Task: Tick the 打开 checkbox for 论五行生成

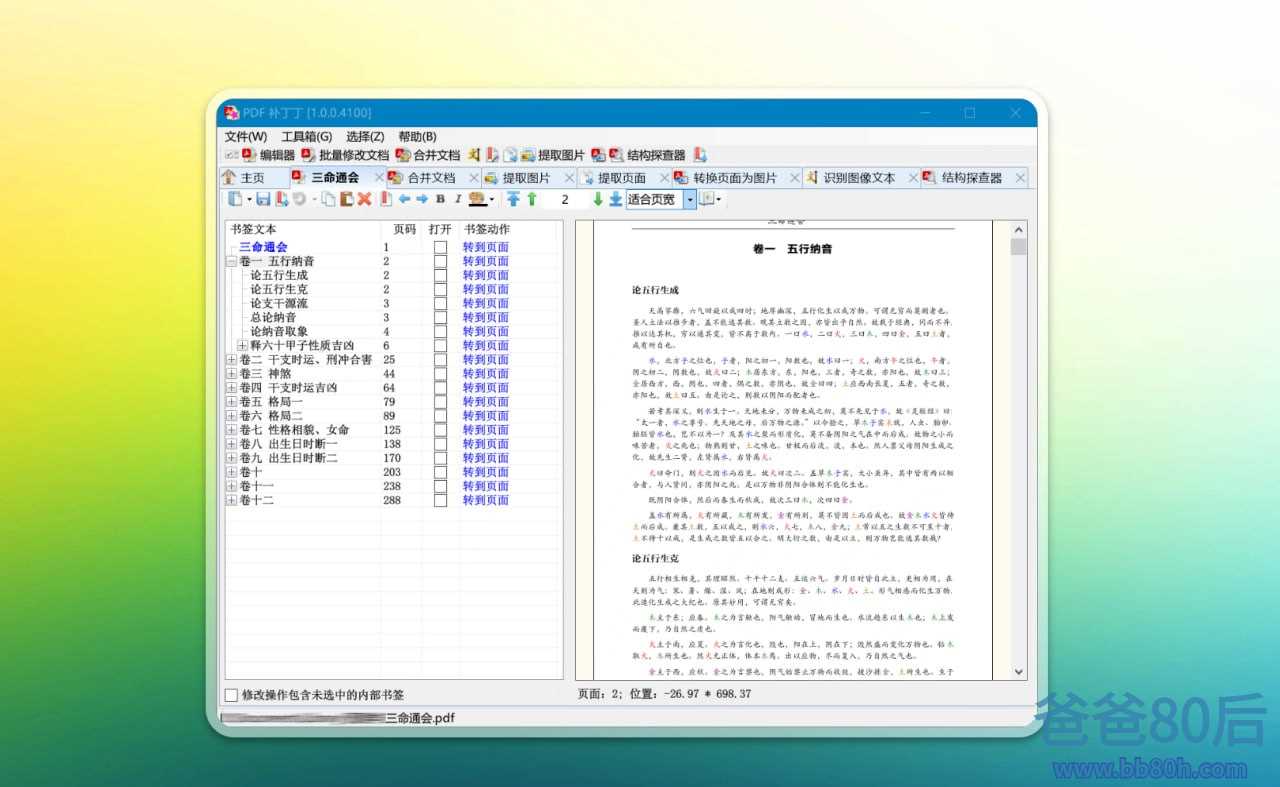Action: (440, 275)
